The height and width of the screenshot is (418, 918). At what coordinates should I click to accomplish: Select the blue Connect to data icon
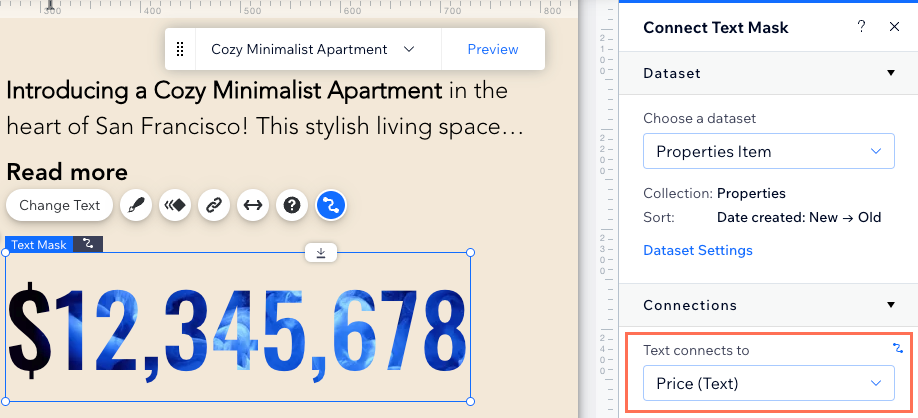[x=331, y=205]
